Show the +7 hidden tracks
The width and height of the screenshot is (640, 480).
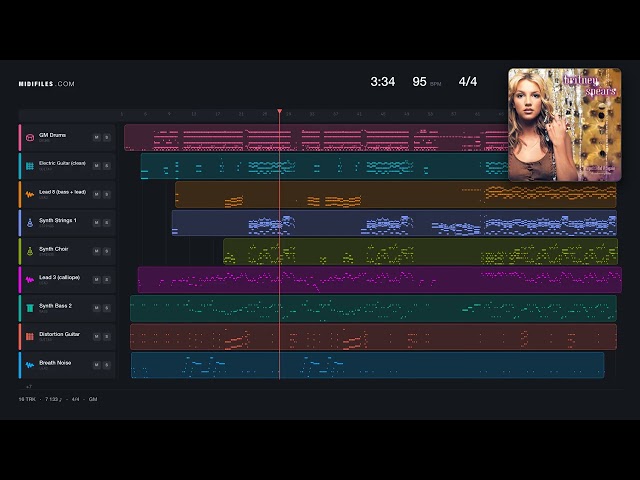(x=29, y=387)
